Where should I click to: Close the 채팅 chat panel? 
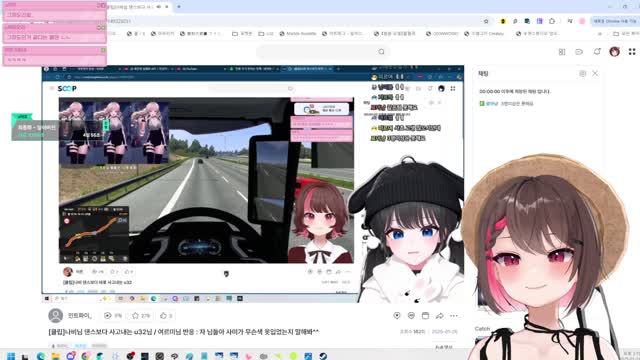[x=595, y=73]
